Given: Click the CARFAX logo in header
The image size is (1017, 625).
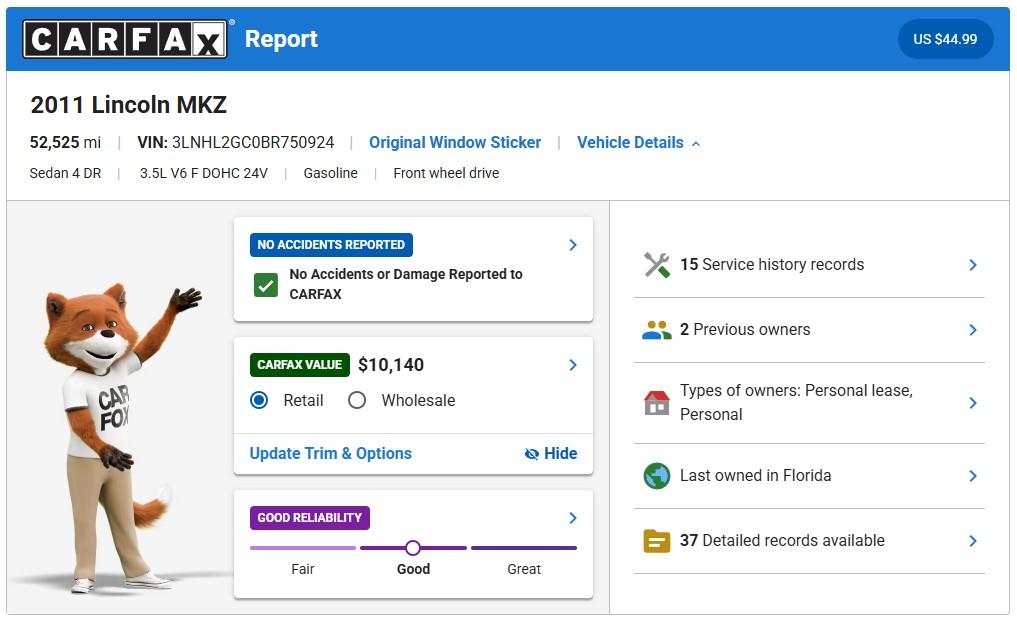Looking at the screenshot, I should coord(125,39).
